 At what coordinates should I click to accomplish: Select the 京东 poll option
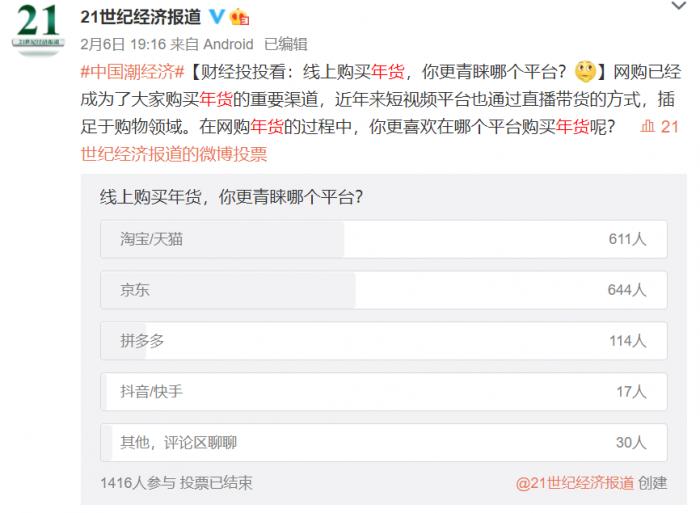[384, 290]
